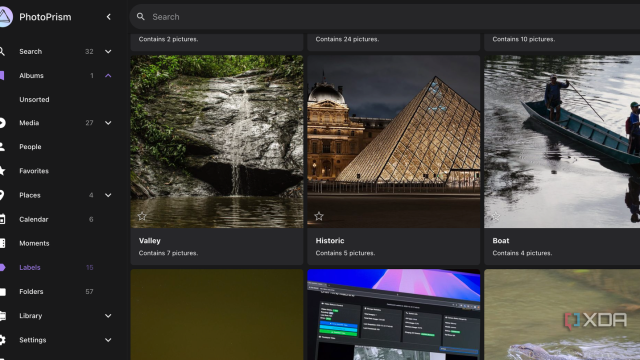The height and width of the screenshot is (360, 640).
Task: Click the PhotoPrism title text
Action: point(45,17)
